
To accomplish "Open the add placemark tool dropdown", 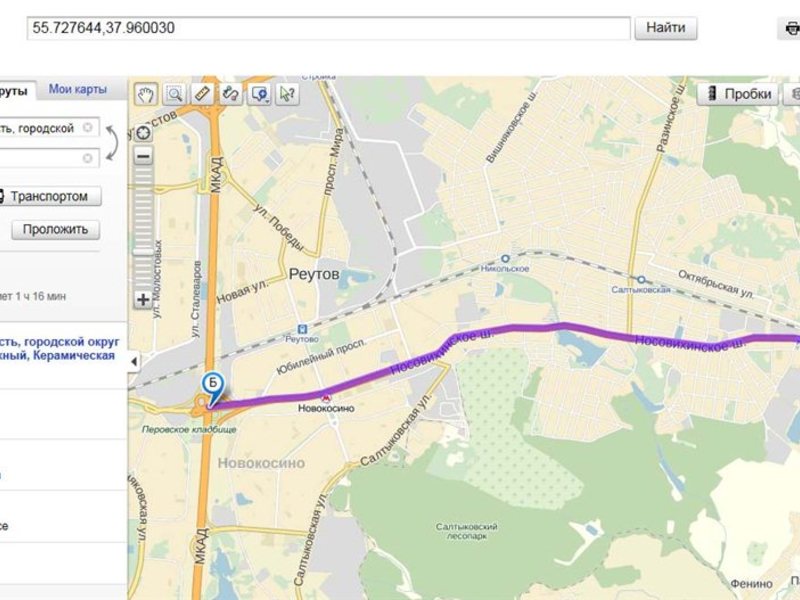I will coord(259,94).
